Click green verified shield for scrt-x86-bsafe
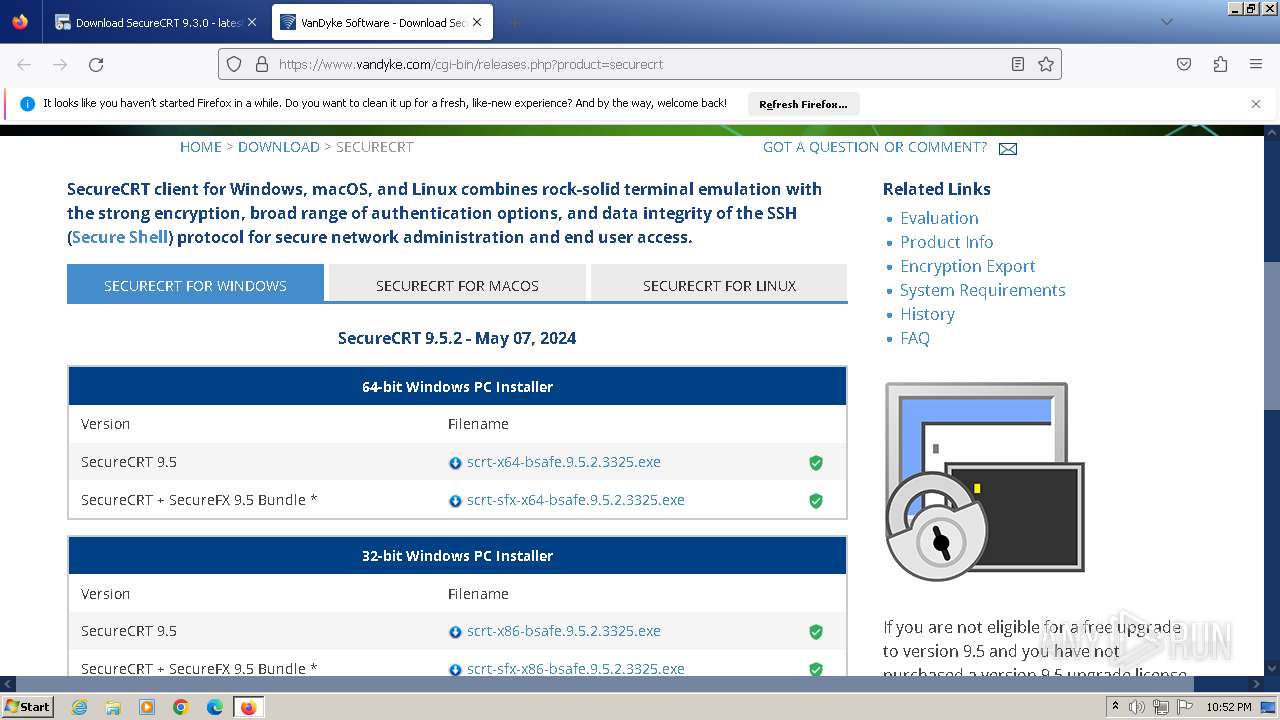The width and height of the screenshot is (1280, 720). 816,632
